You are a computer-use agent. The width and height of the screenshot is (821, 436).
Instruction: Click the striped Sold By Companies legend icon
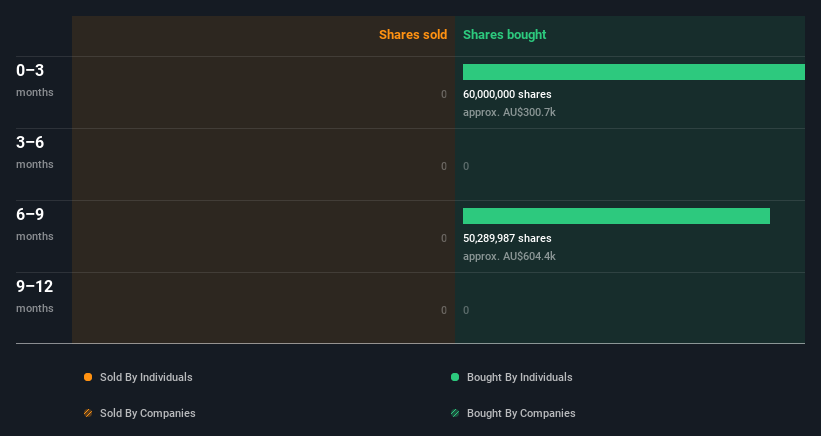[x=88, y=413]
